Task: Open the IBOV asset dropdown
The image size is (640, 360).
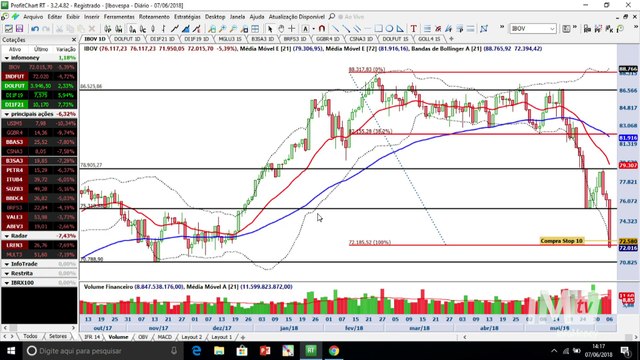Action: [552, 29]
